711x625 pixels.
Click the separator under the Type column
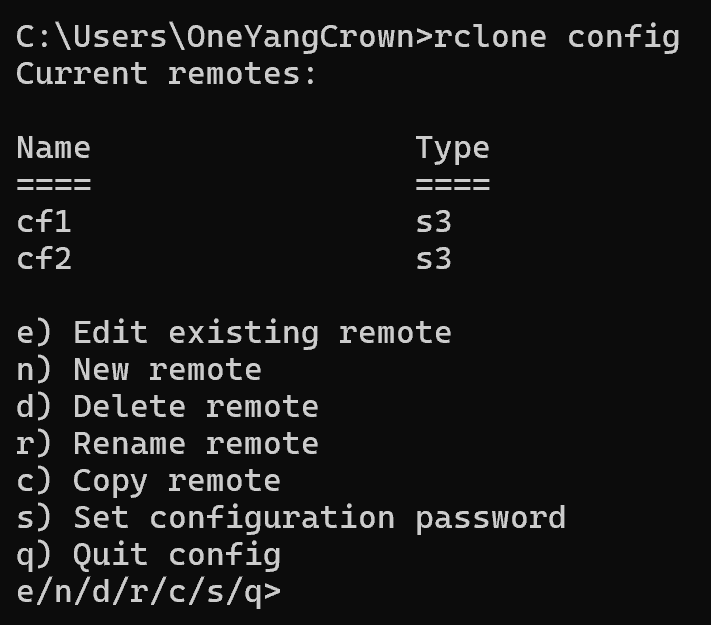coord(452,185)
